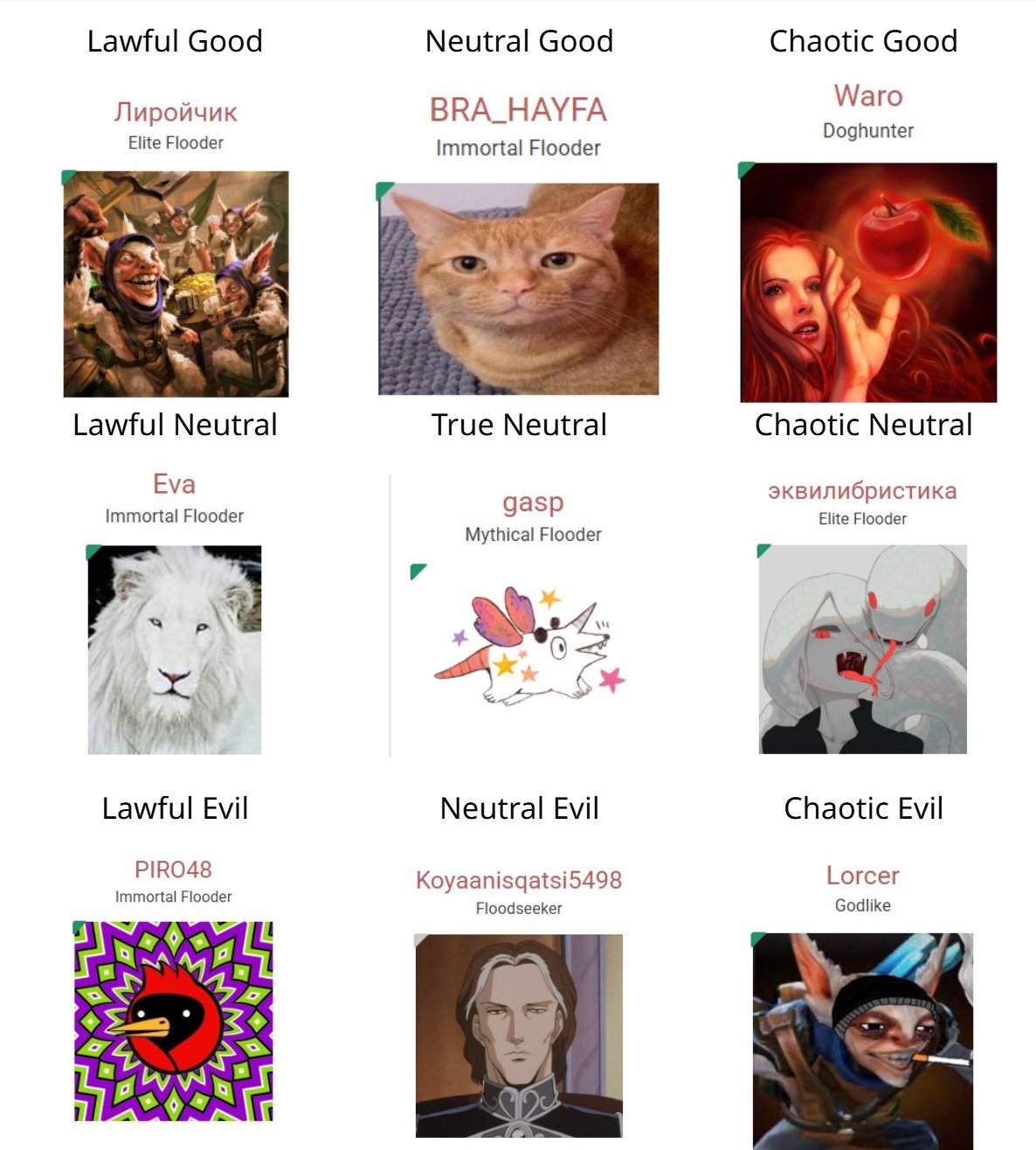Open the red apple woman avatar

pos(868,282)
